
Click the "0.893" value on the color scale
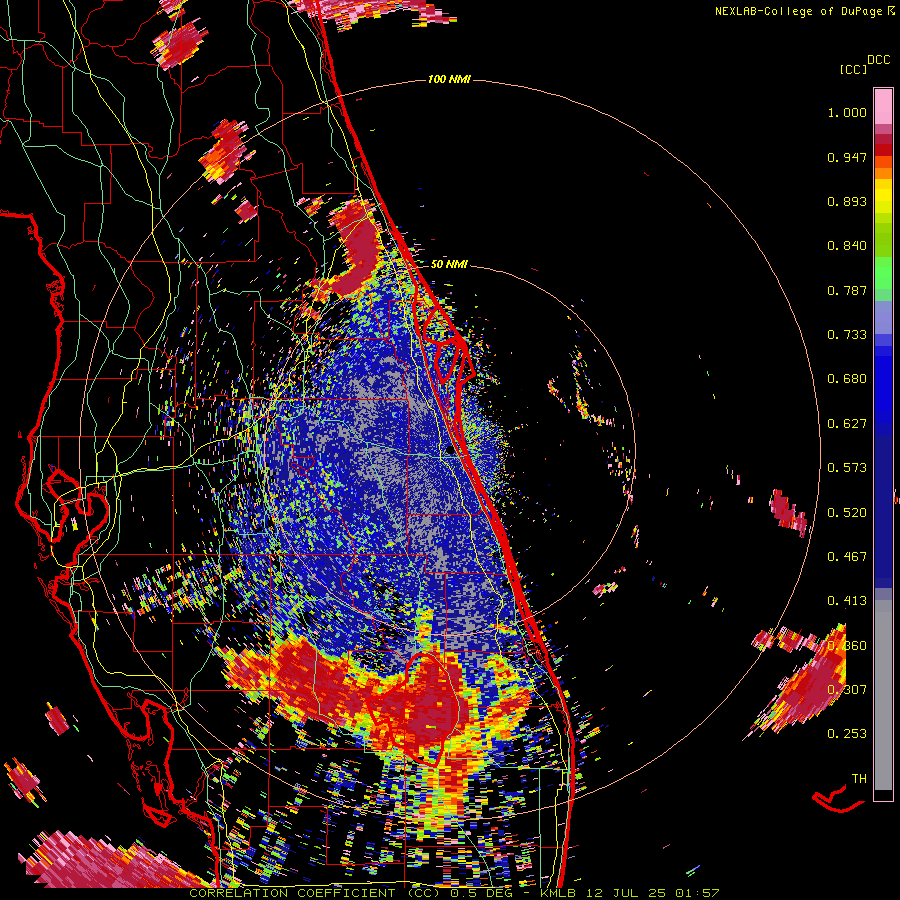pos(847,201)
